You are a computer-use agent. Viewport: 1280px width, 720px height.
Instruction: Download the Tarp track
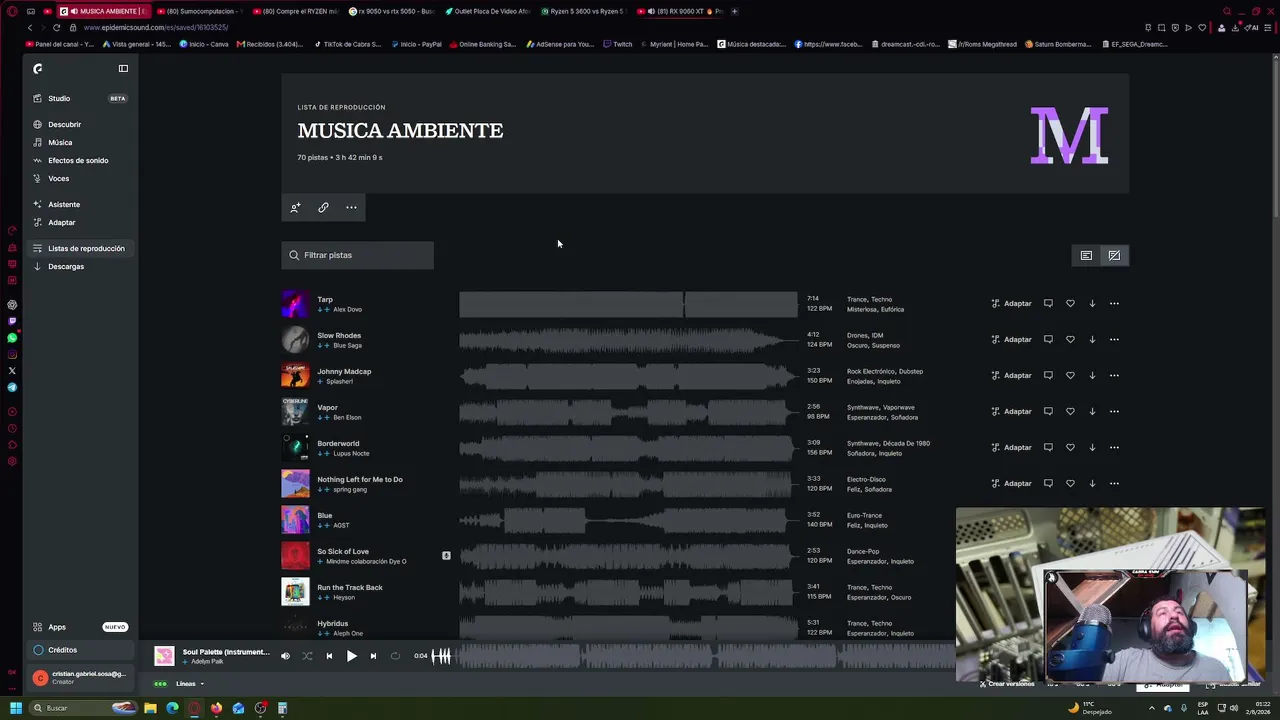(1092, 303)
